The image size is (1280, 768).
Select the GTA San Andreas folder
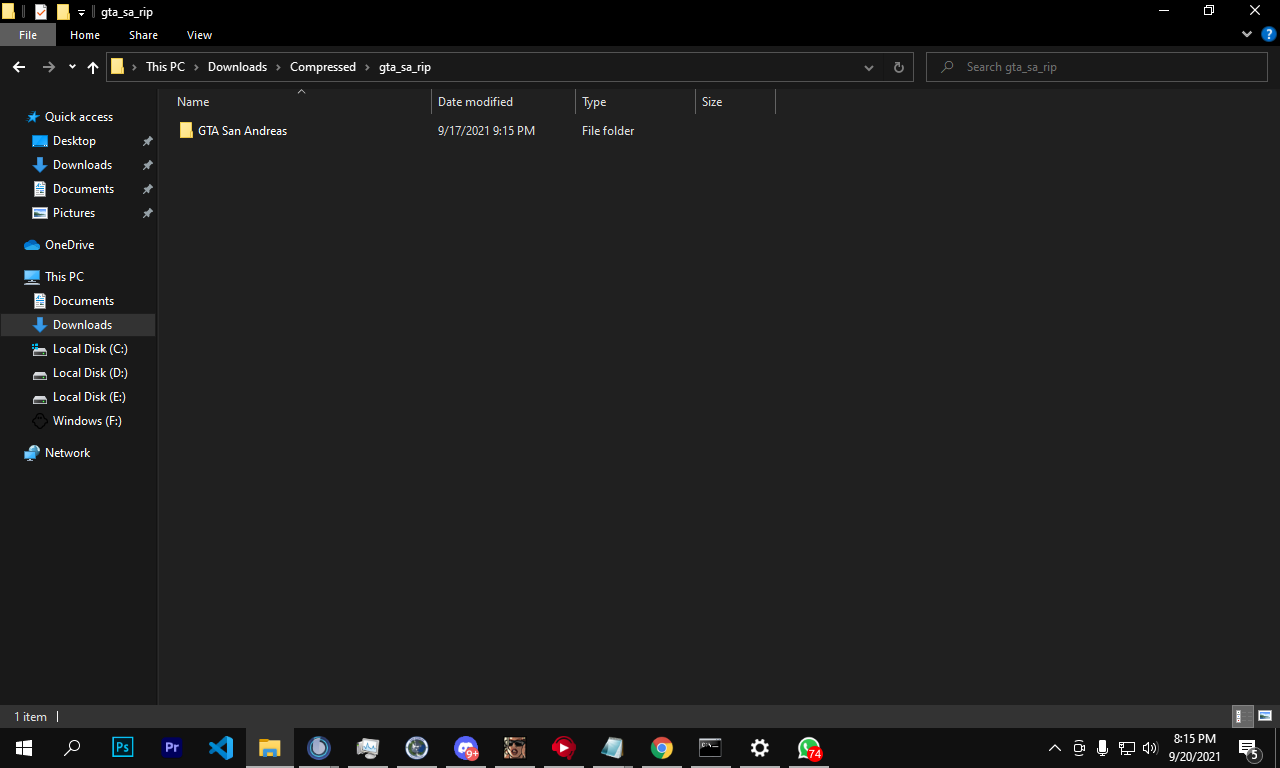click(242, 131)
